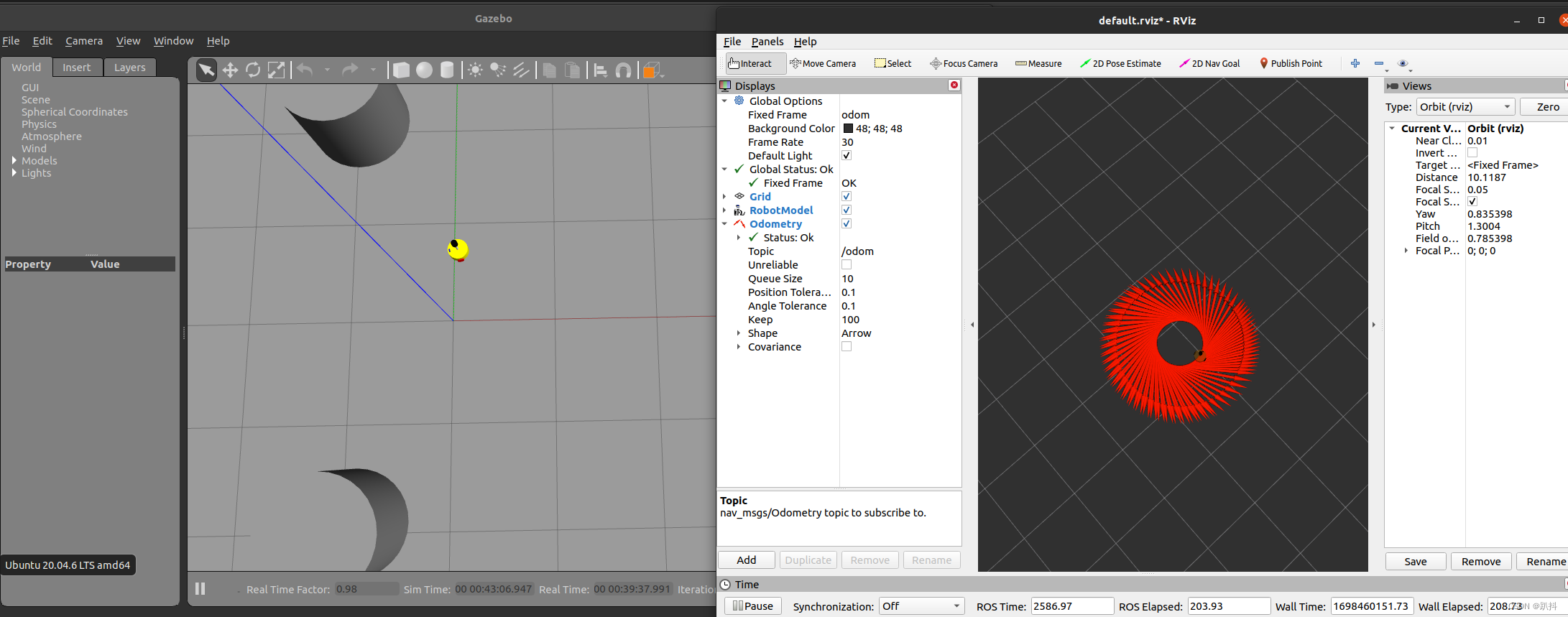Open the RViz toolbar eye options icon
This screenshot has width=1568, height=617.
pyautogui.click(x=1403, y=64)
